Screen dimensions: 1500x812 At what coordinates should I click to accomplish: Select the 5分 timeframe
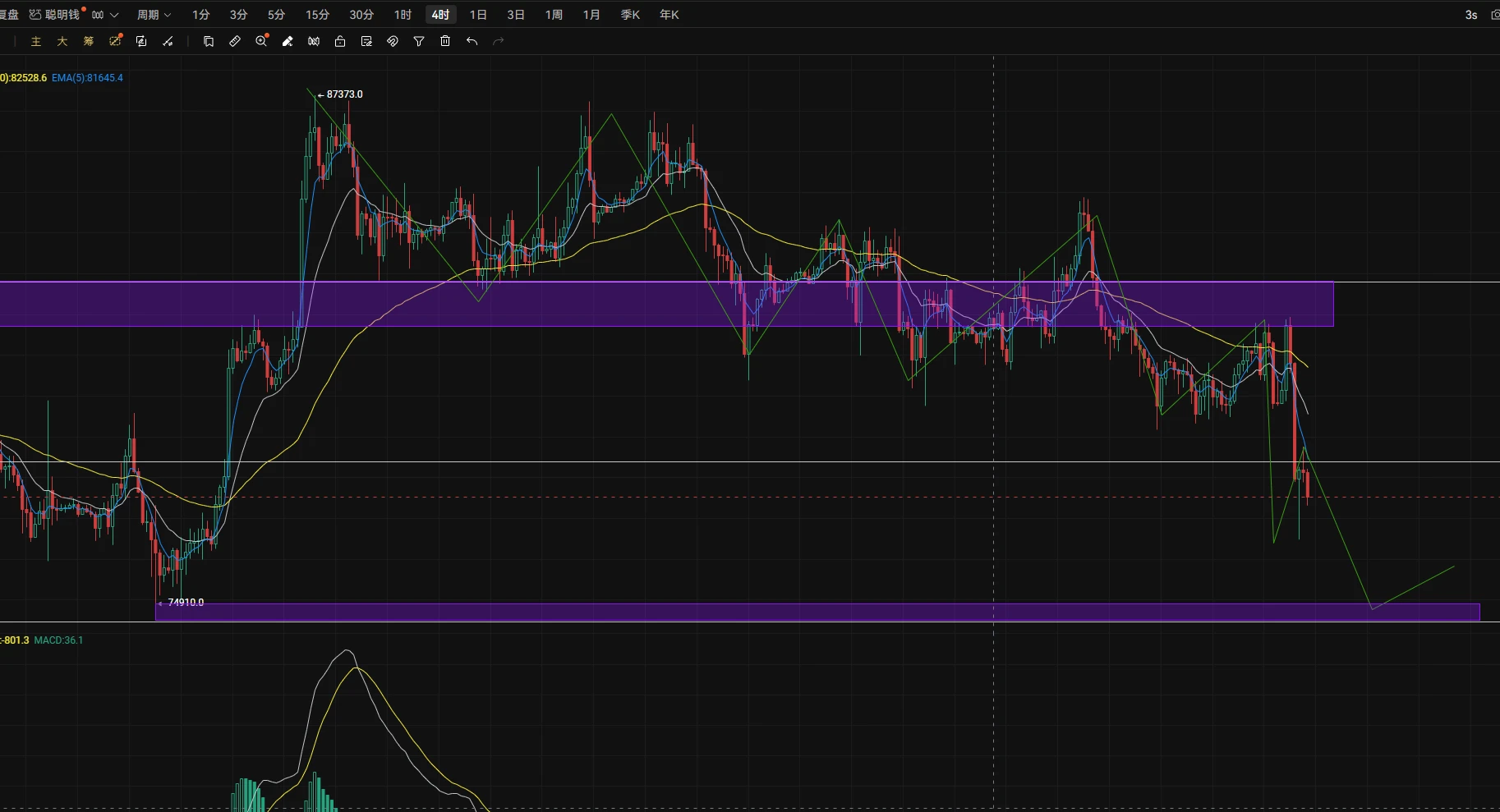point(276,15)
